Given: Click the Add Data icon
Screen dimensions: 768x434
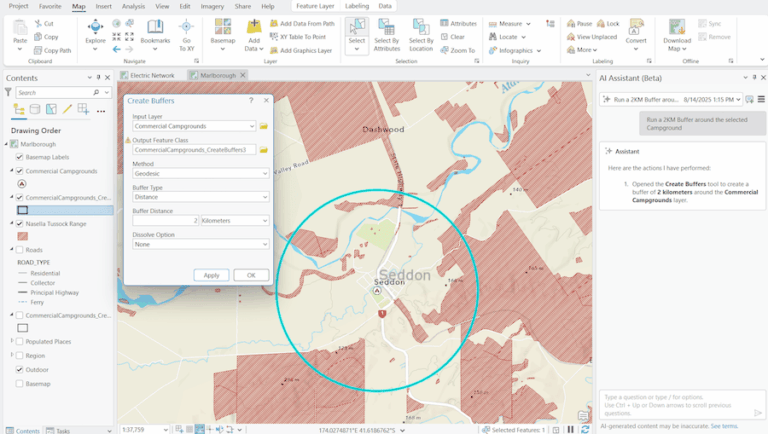Looking at the screenshot, I should tap(254, 26).
